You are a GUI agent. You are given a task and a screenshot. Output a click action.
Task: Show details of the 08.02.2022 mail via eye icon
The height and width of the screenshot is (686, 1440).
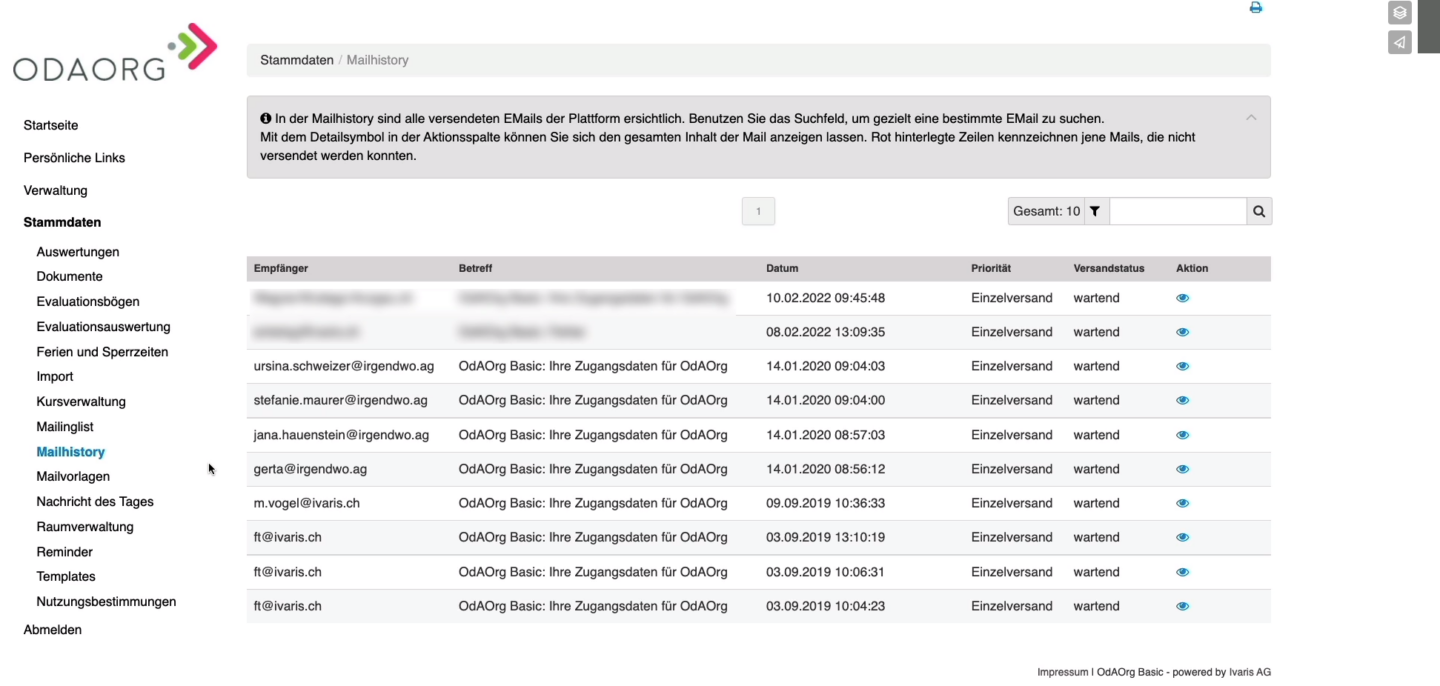tap(1183, 331)
